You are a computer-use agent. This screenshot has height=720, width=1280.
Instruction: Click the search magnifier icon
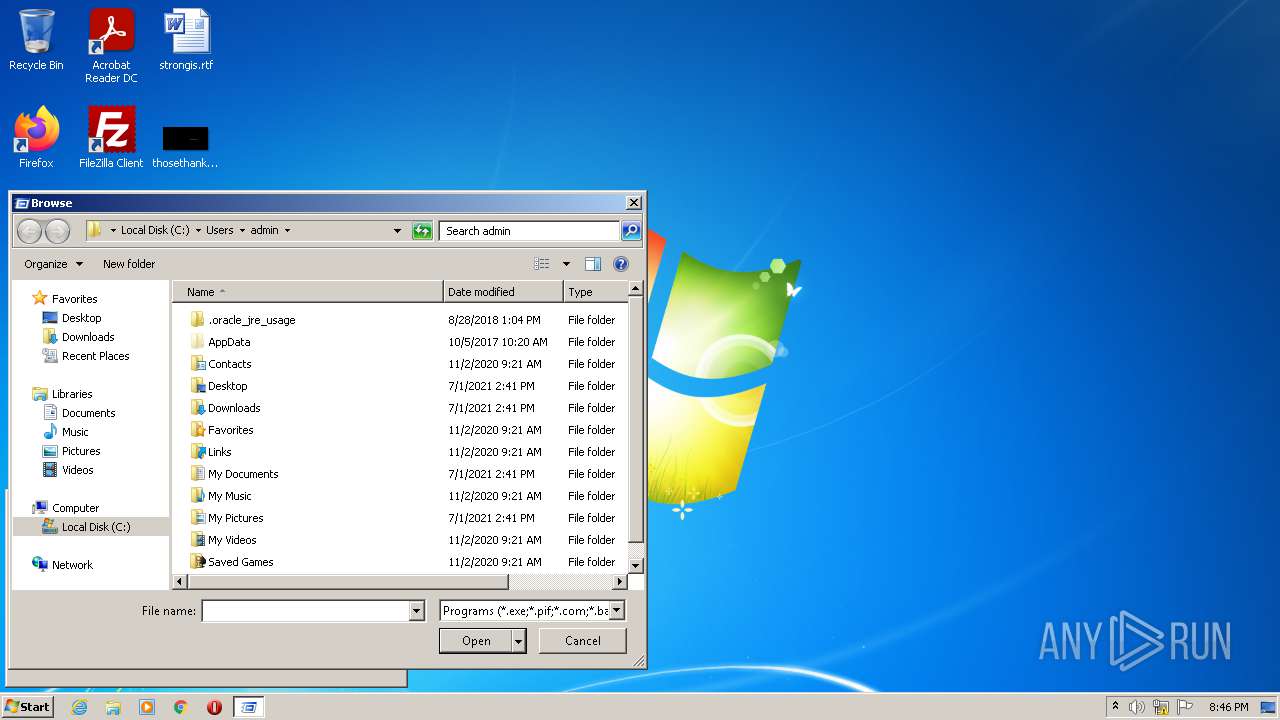point(630,231)
